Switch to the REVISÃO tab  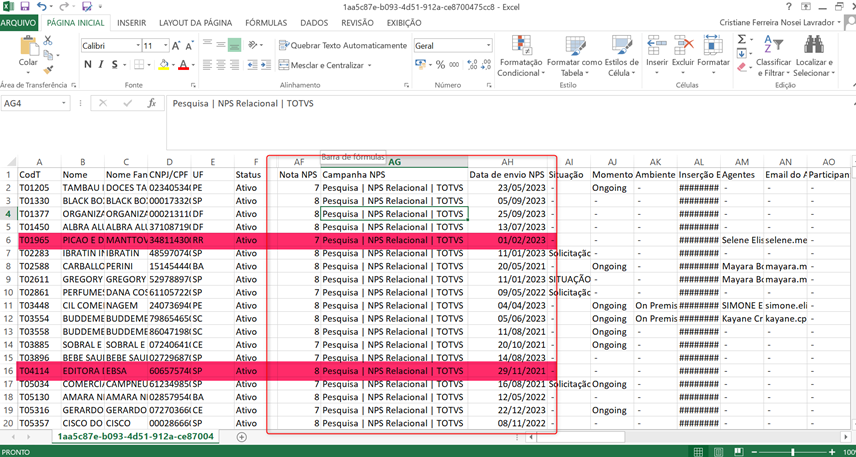[x=357, y=23]
